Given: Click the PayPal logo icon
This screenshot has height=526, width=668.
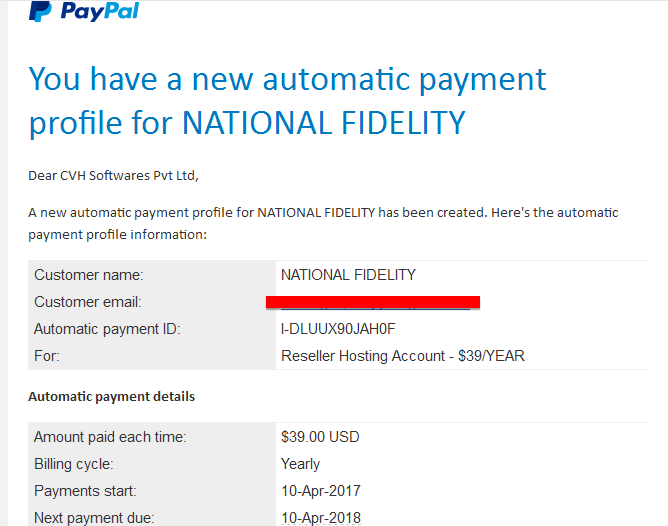Looking at the screenshot, I should [x=40, y=11].
